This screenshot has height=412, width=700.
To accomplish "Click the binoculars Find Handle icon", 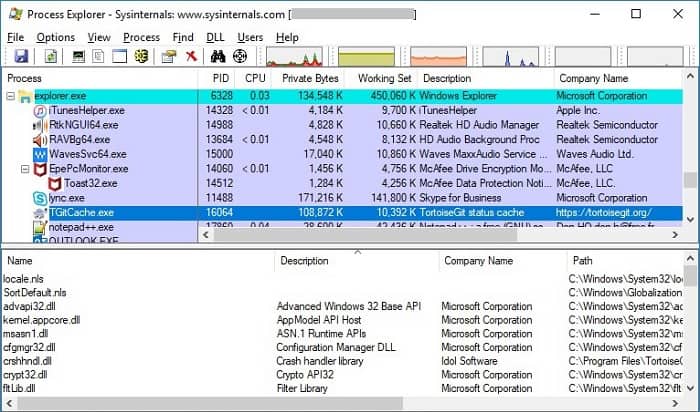I will 218,56.
